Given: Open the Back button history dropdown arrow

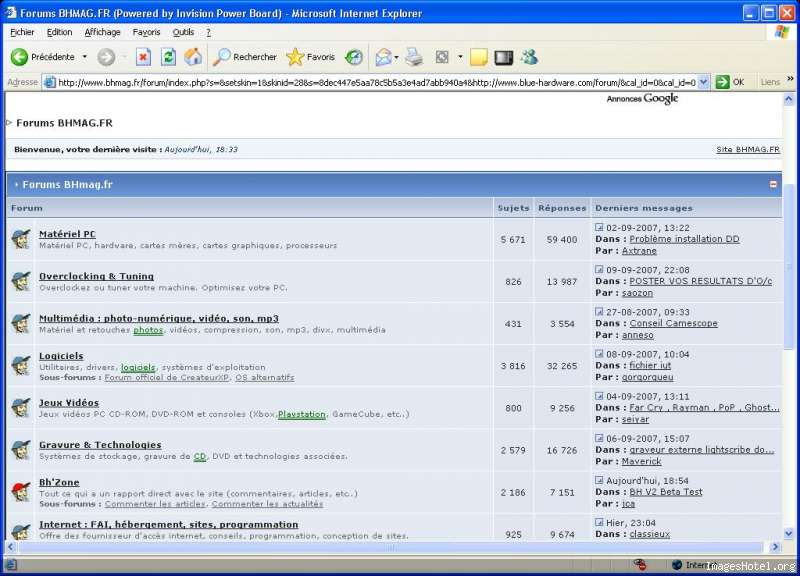Looking at the screenshot, I should (x=85, y=57).
